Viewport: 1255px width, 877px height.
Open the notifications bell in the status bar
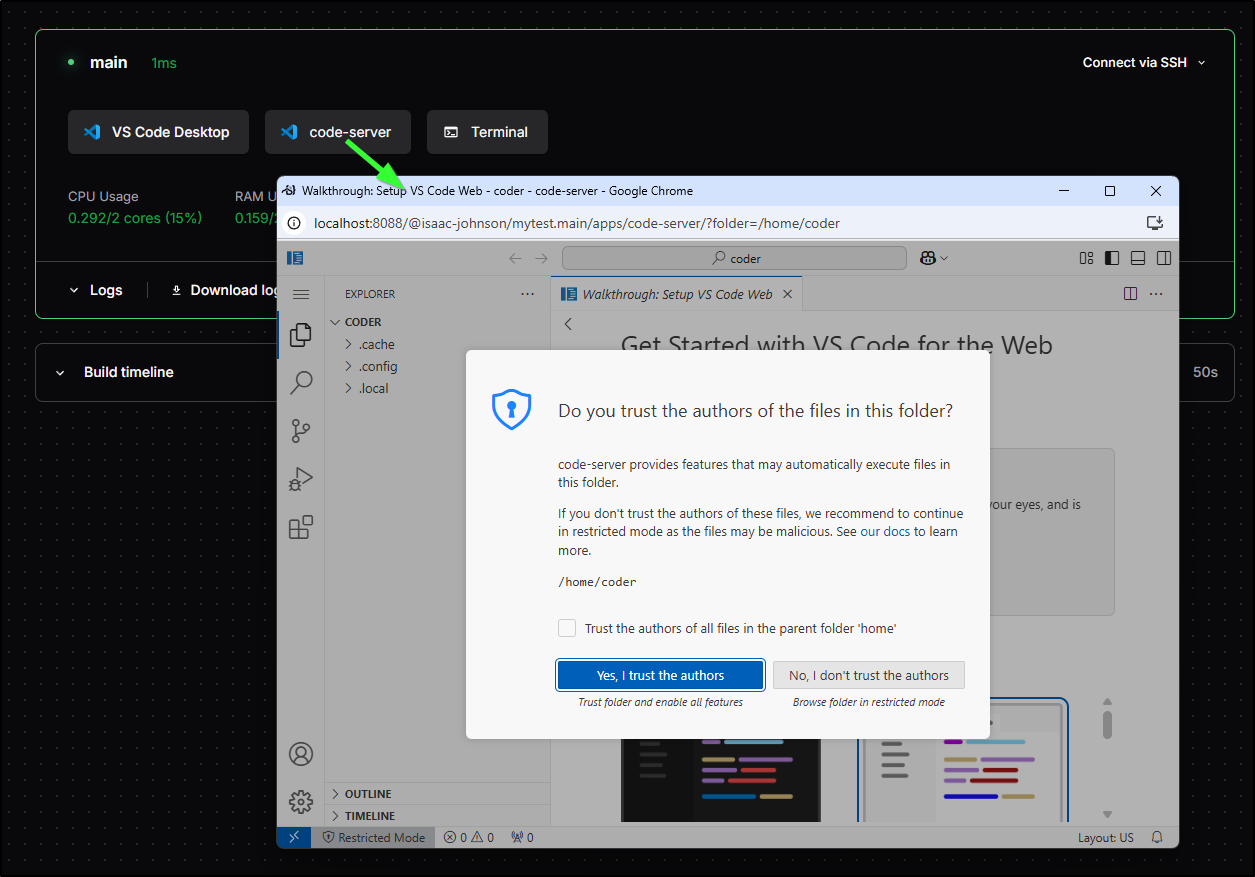coord(1157,837)
